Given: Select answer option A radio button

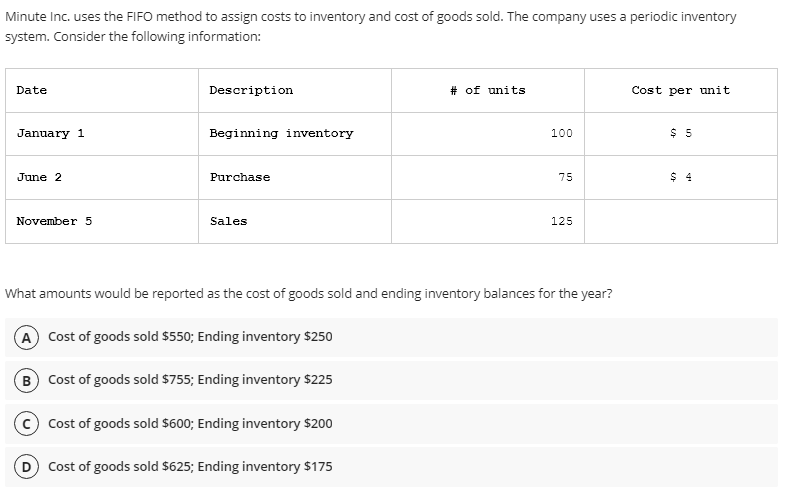Looking at the screenshot, I should pos(23,337).
